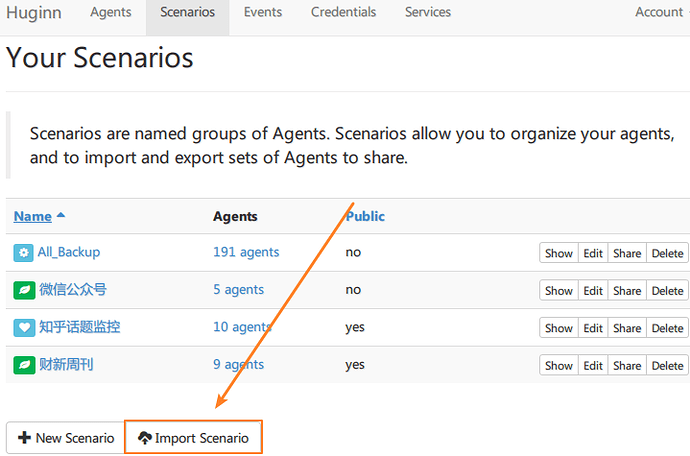690x456 pixels.
Task: Click the green leaf icon beside 微信公众号
Action: (x=23, y=290)
